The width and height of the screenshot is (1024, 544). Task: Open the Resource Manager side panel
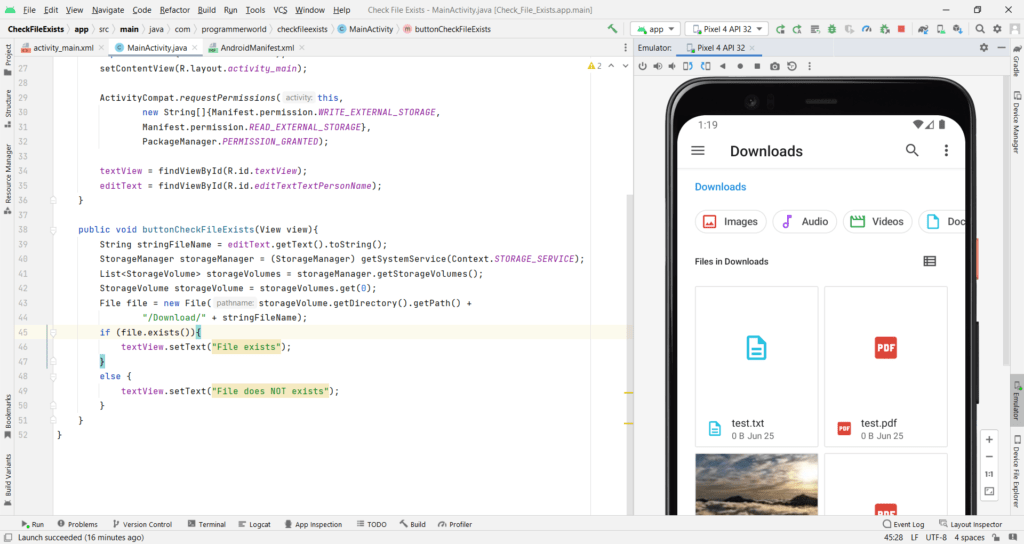(x=8, y=179)
